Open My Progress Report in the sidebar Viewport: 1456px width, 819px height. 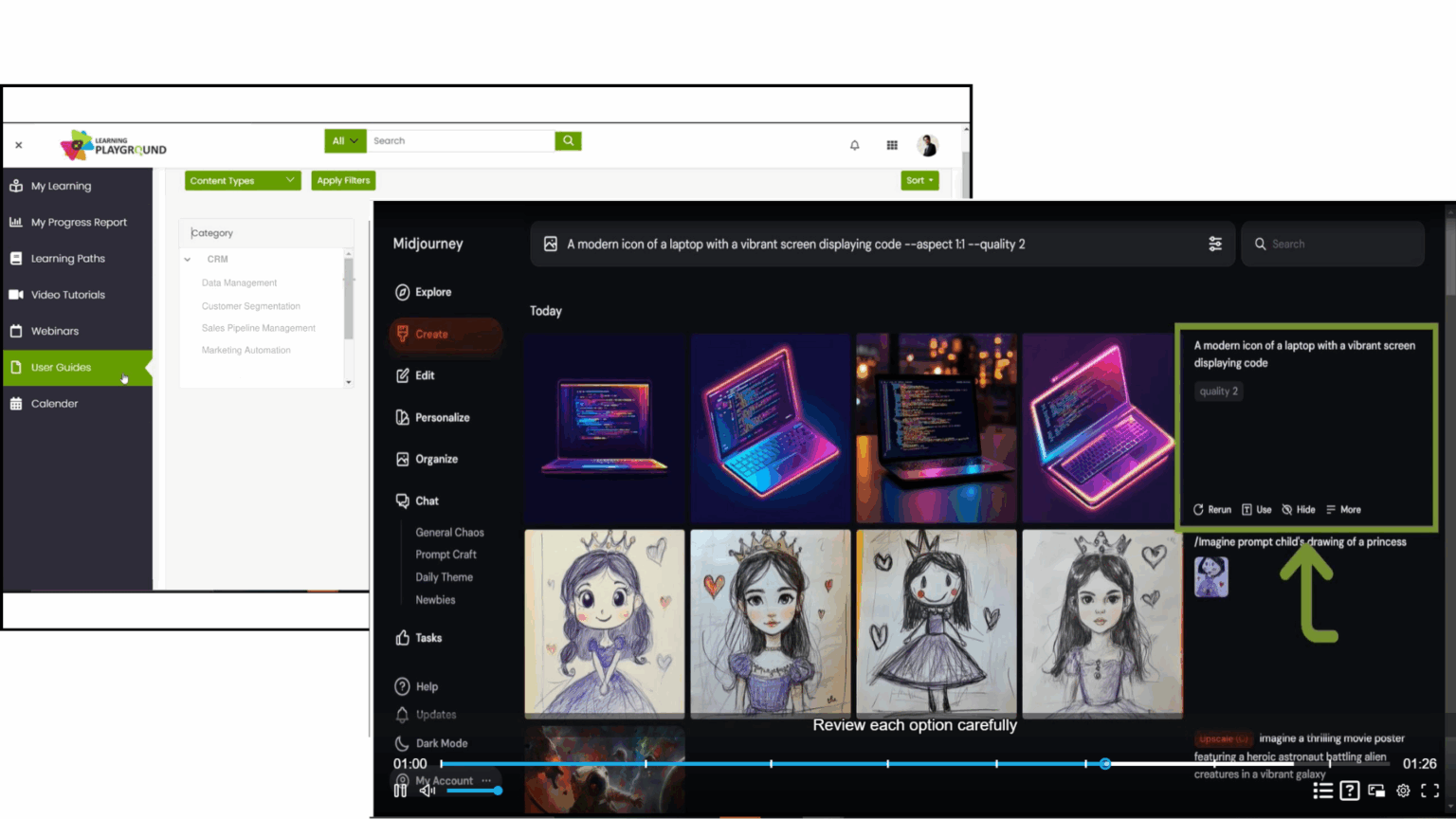pyautogui.click(x=77, y=222)
